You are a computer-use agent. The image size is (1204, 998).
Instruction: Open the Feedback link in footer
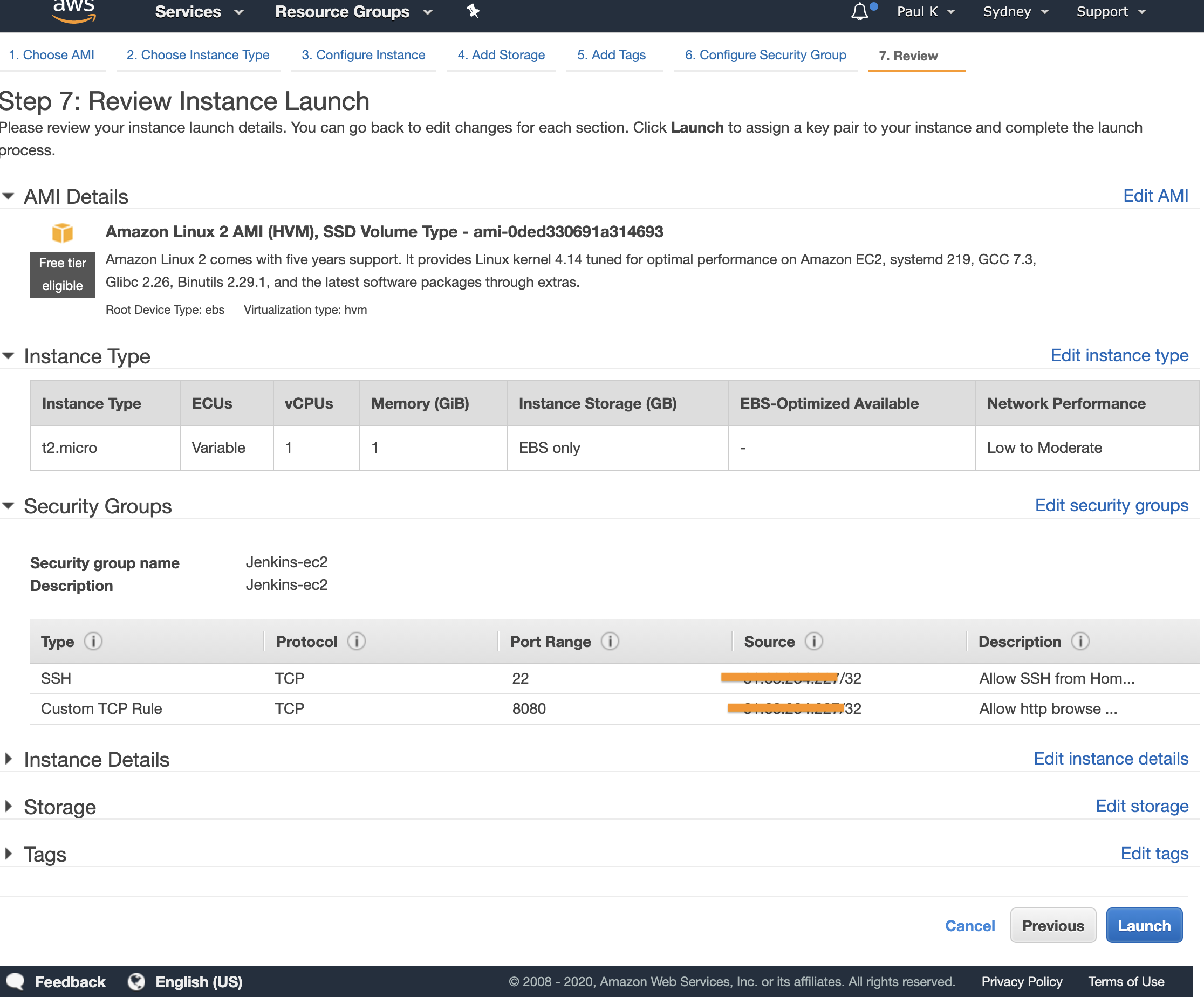click(70, 982)
